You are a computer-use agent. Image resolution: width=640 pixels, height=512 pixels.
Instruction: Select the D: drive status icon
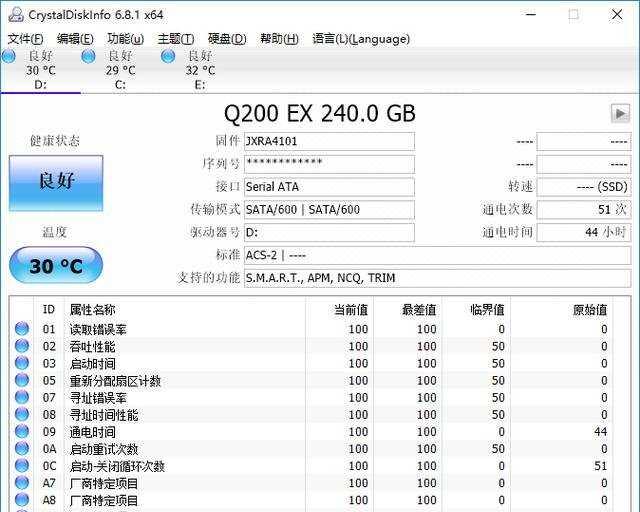(x=8, y=56)
